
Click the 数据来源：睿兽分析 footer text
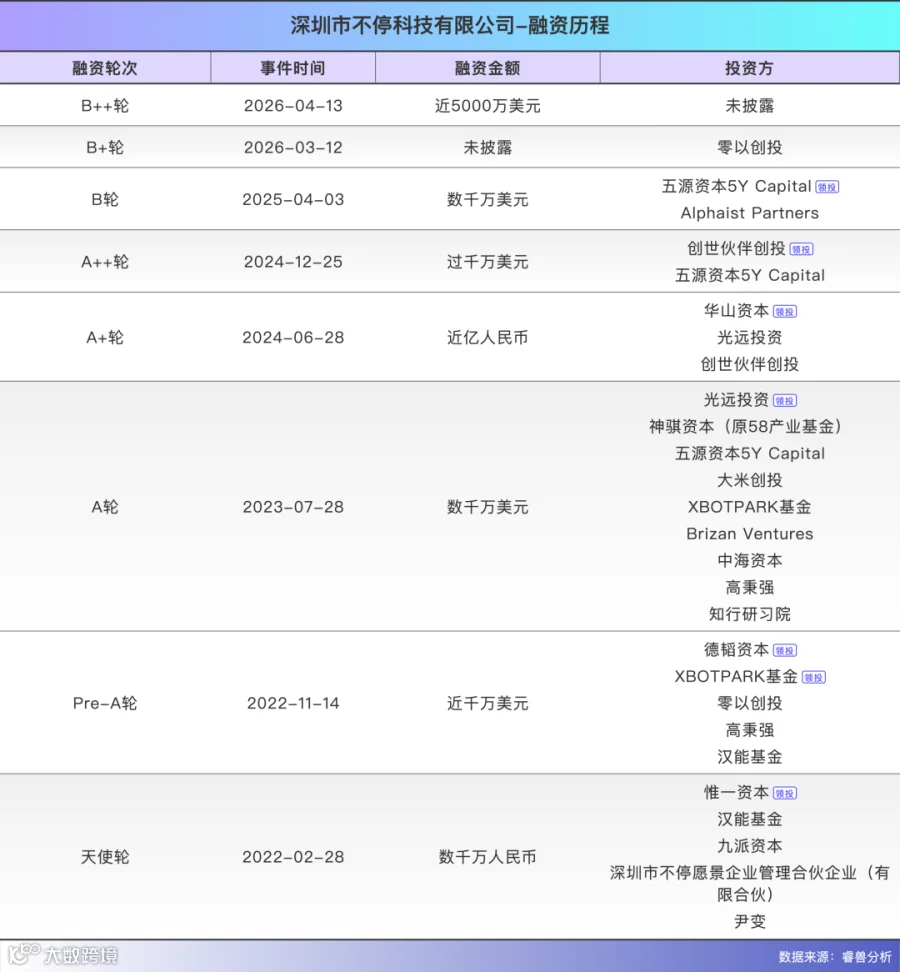[834, 957]
